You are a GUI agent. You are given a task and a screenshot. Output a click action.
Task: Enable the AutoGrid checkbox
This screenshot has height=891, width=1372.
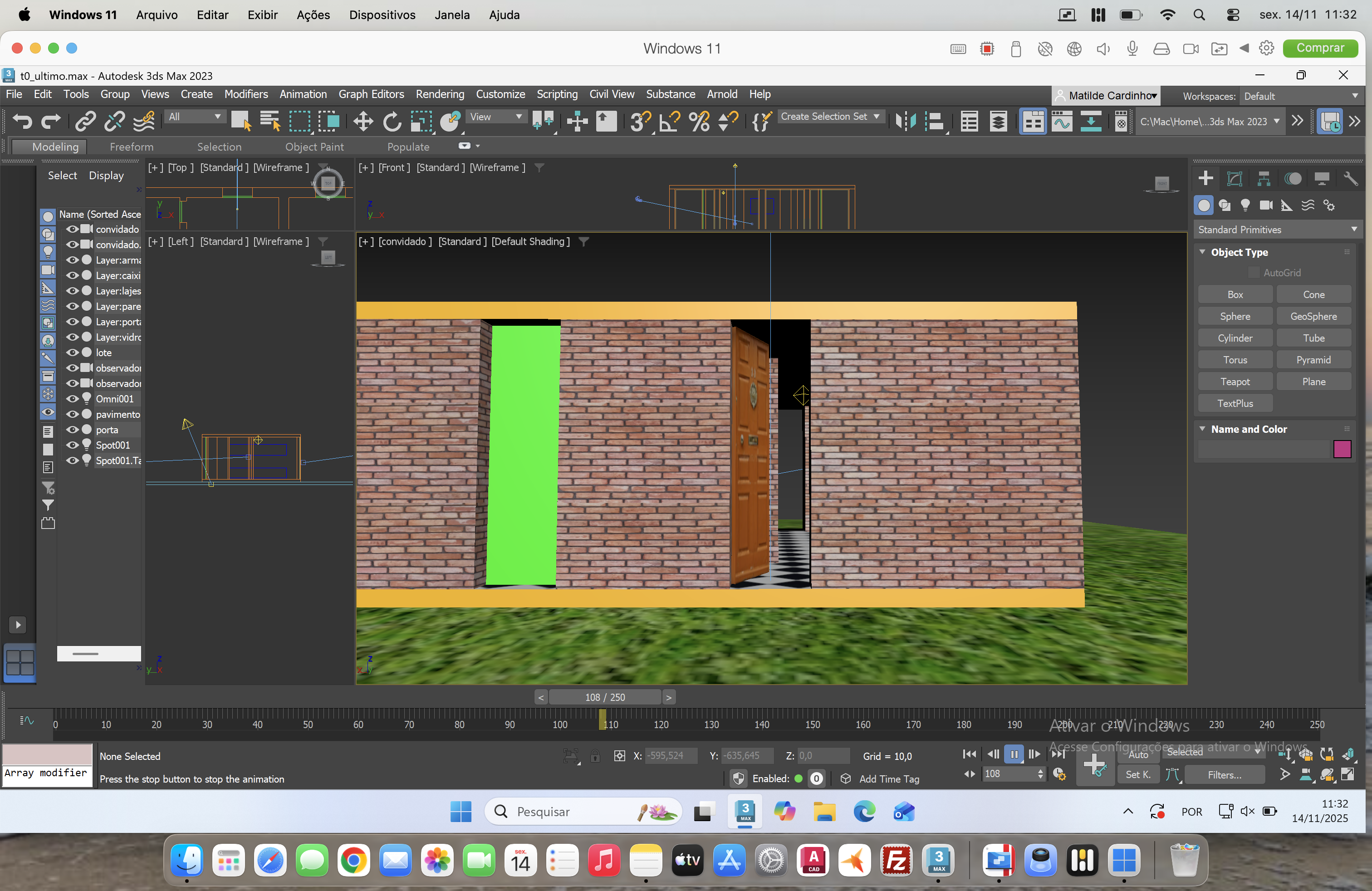point(1253,273)
